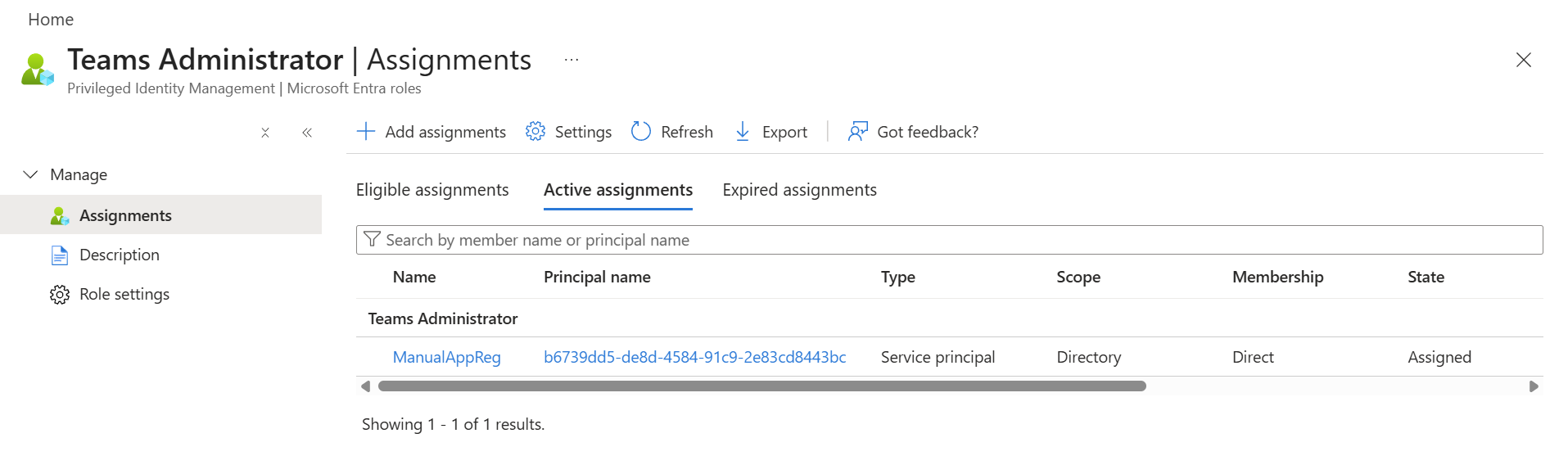The height and width of the screenshot is (456, 1568).
Task: Click the sidebar expand/collapse arrows icon
Action: [x=265, y=133]
